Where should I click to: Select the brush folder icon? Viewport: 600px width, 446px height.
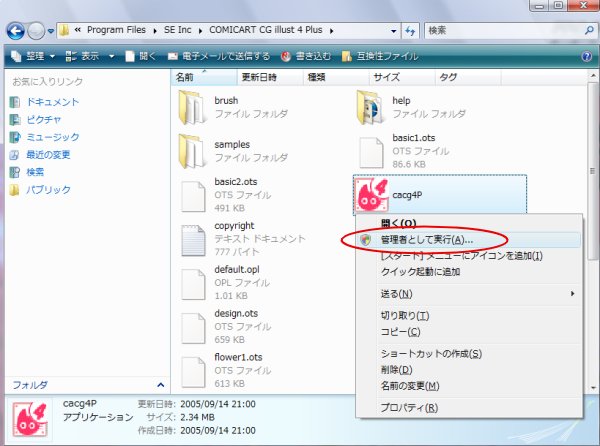coord(192,107)
